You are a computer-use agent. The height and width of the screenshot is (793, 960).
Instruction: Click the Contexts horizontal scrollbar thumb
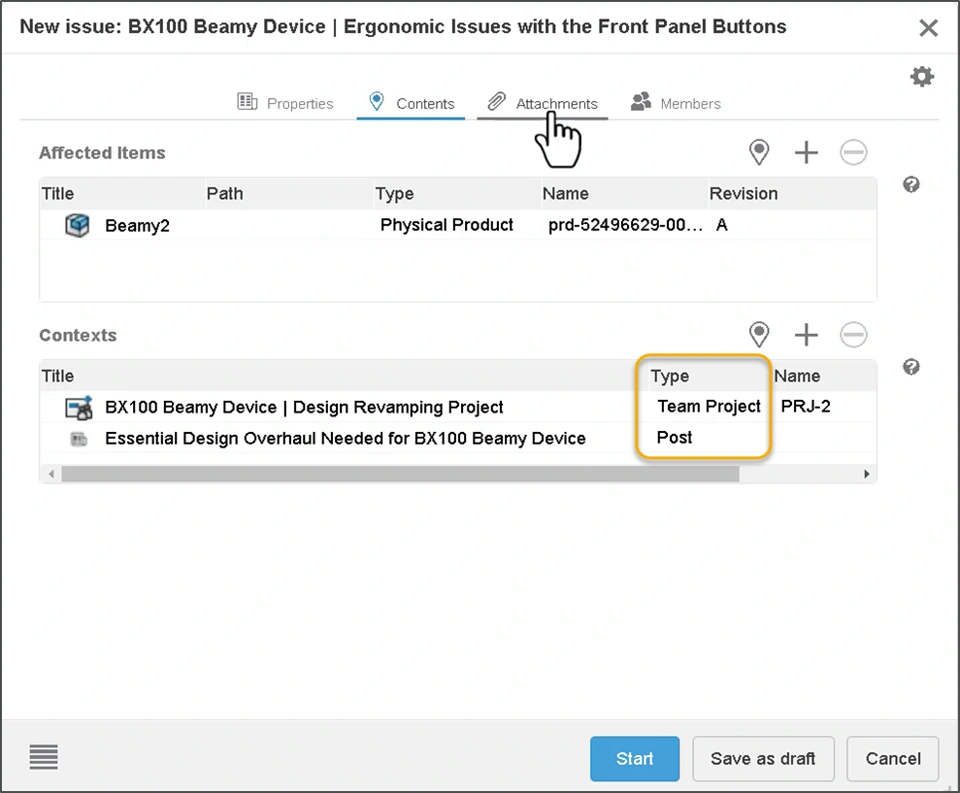click(x=400, y=474)
